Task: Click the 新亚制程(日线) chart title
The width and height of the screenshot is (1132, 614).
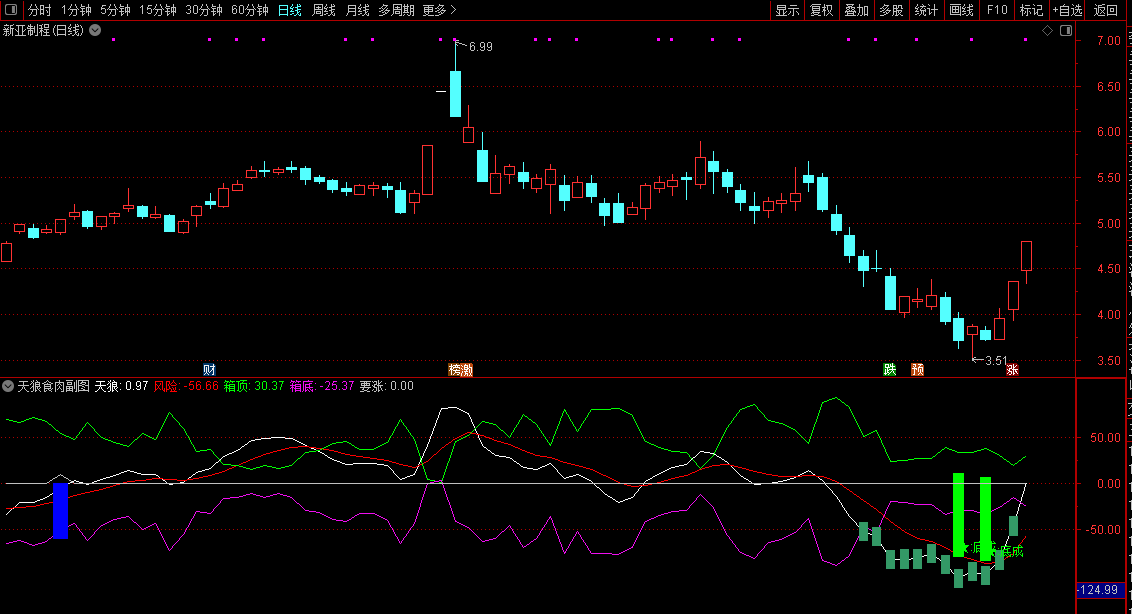Action: (x=43, y=30)
